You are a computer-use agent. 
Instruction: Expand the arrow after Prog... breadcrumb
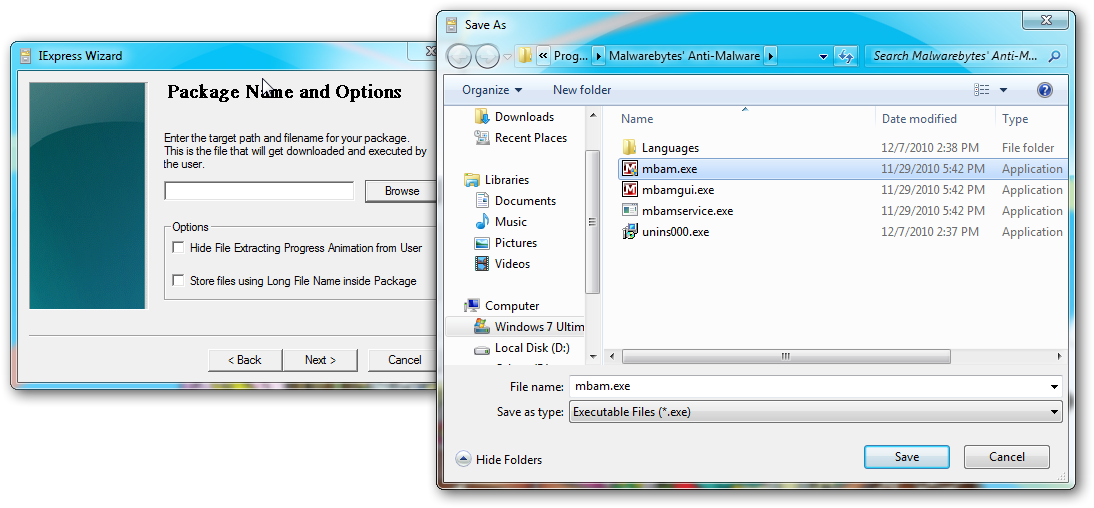pyautogui.click(x=599, y=56)
